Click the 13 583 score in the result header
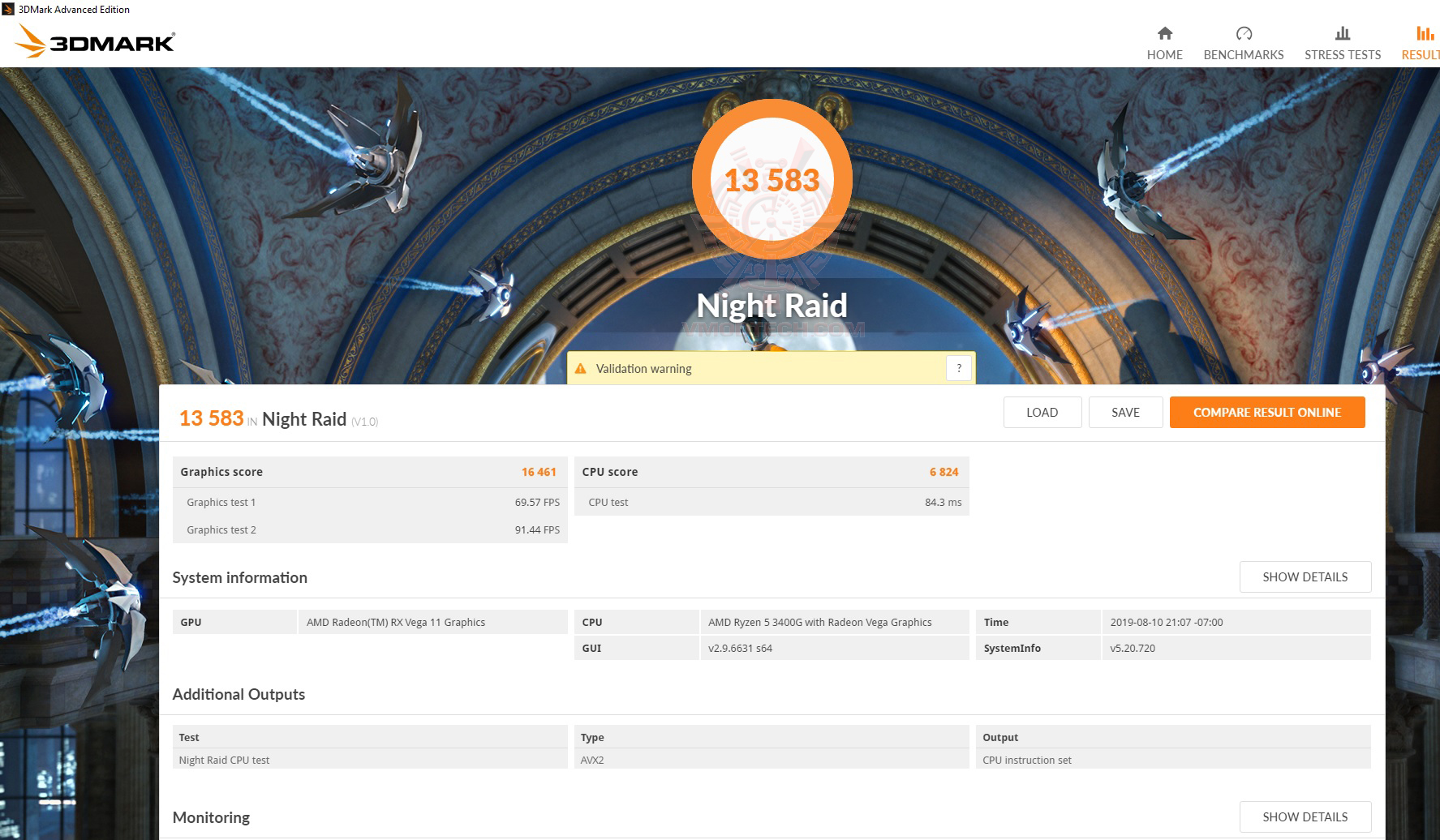 click(212, 418)
